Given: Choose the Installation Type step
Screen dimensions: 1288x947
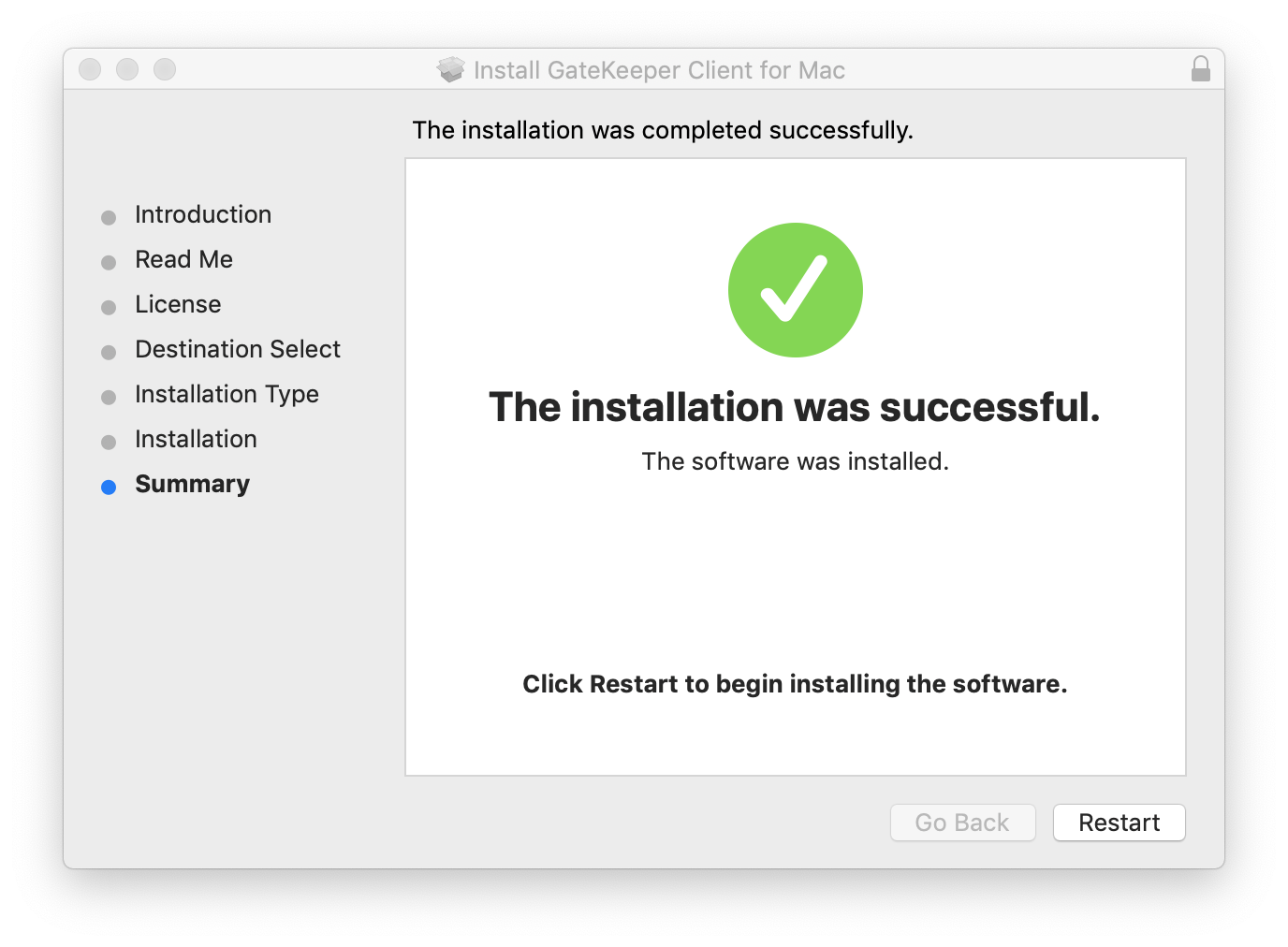Looking at the screenshot, I should click(x=227, y=394).
